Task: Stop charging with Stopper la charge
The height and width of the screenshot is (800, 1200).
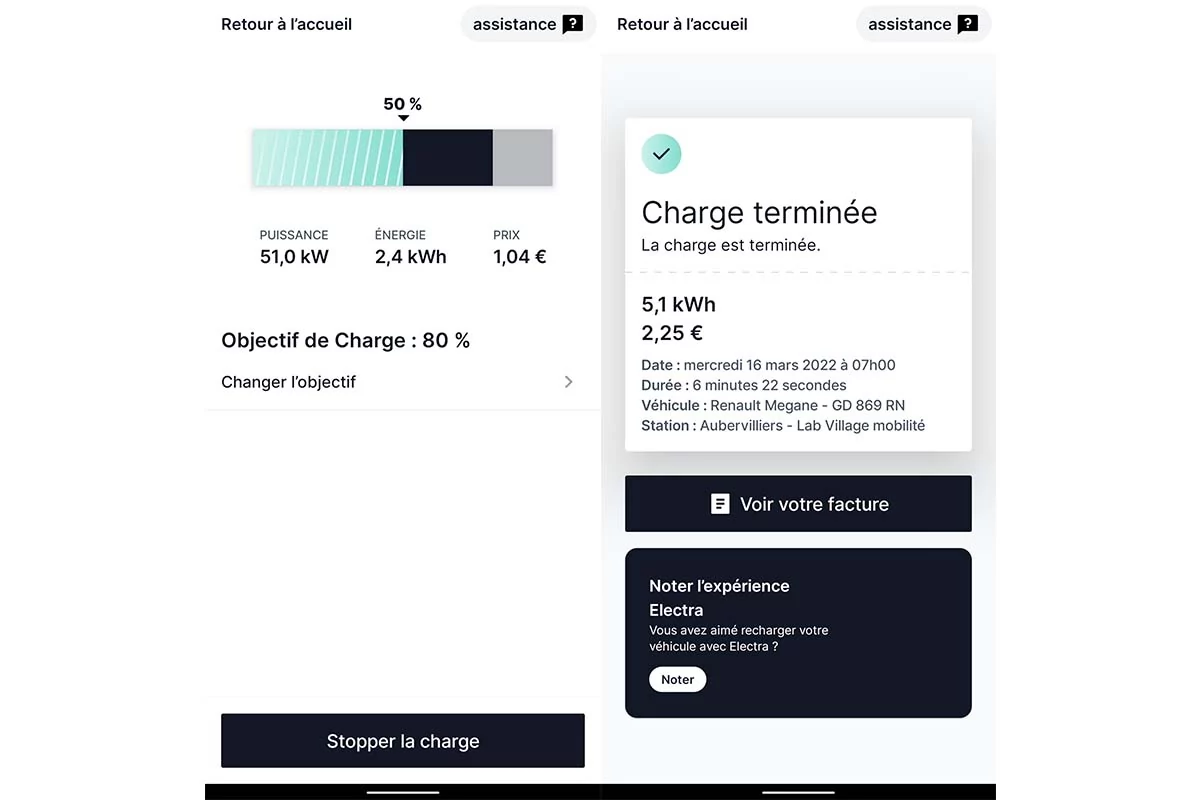Action: click(403, 741)
